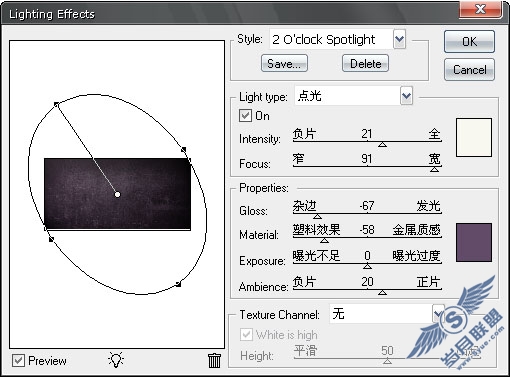Close the Lighting Effects dialog
510x377 pixels.
point(480,9)
